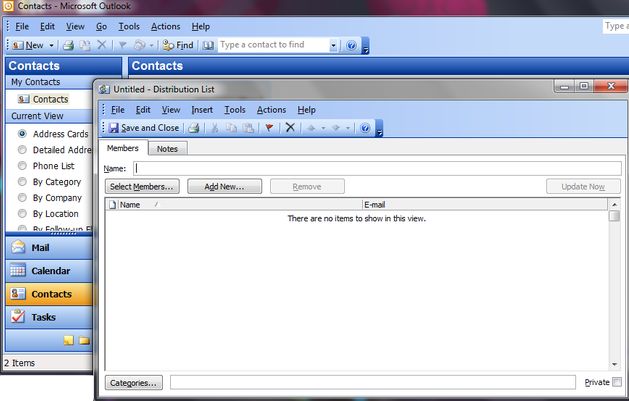629x401 pixels.
Task: Open the Actions menu in Distribution List window
Action: click(x=272, y=109)
